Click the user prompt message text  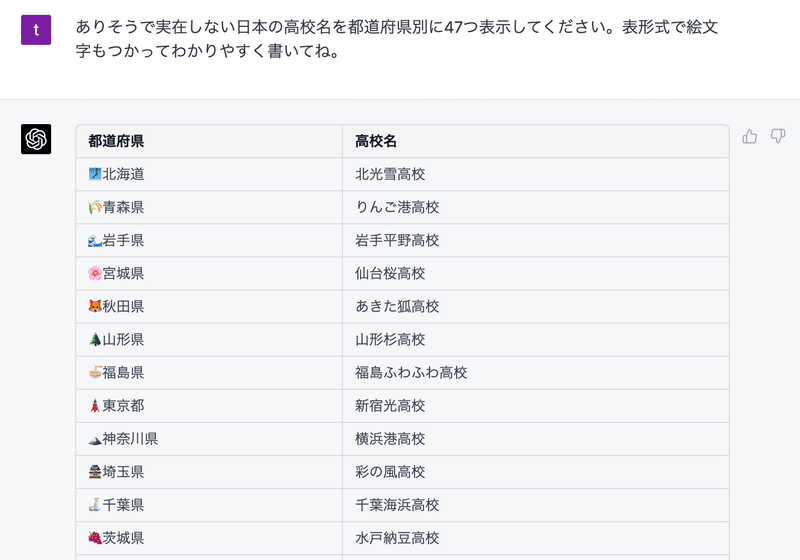coord(397,39)
